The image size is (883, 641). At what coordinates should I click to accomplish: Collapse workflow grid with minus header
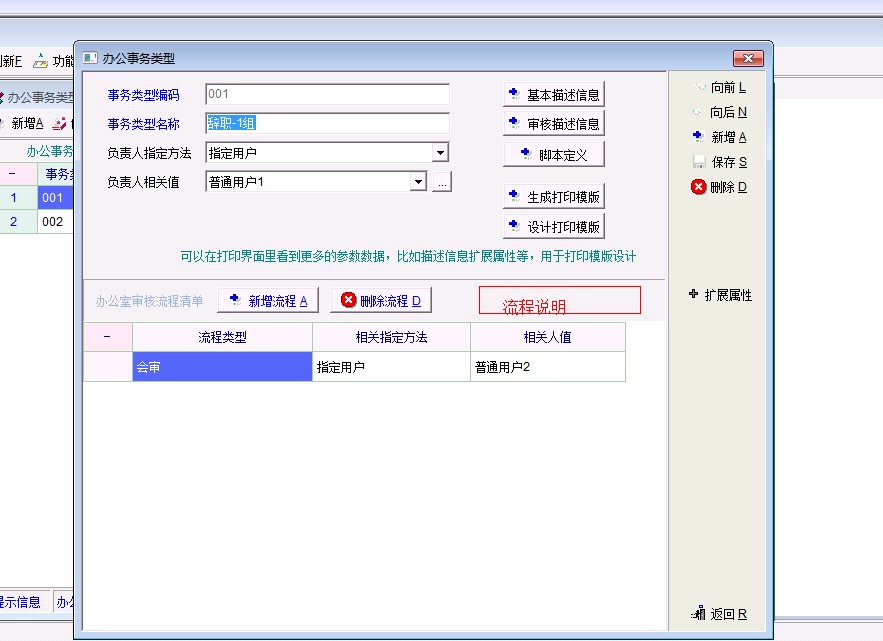107,337
